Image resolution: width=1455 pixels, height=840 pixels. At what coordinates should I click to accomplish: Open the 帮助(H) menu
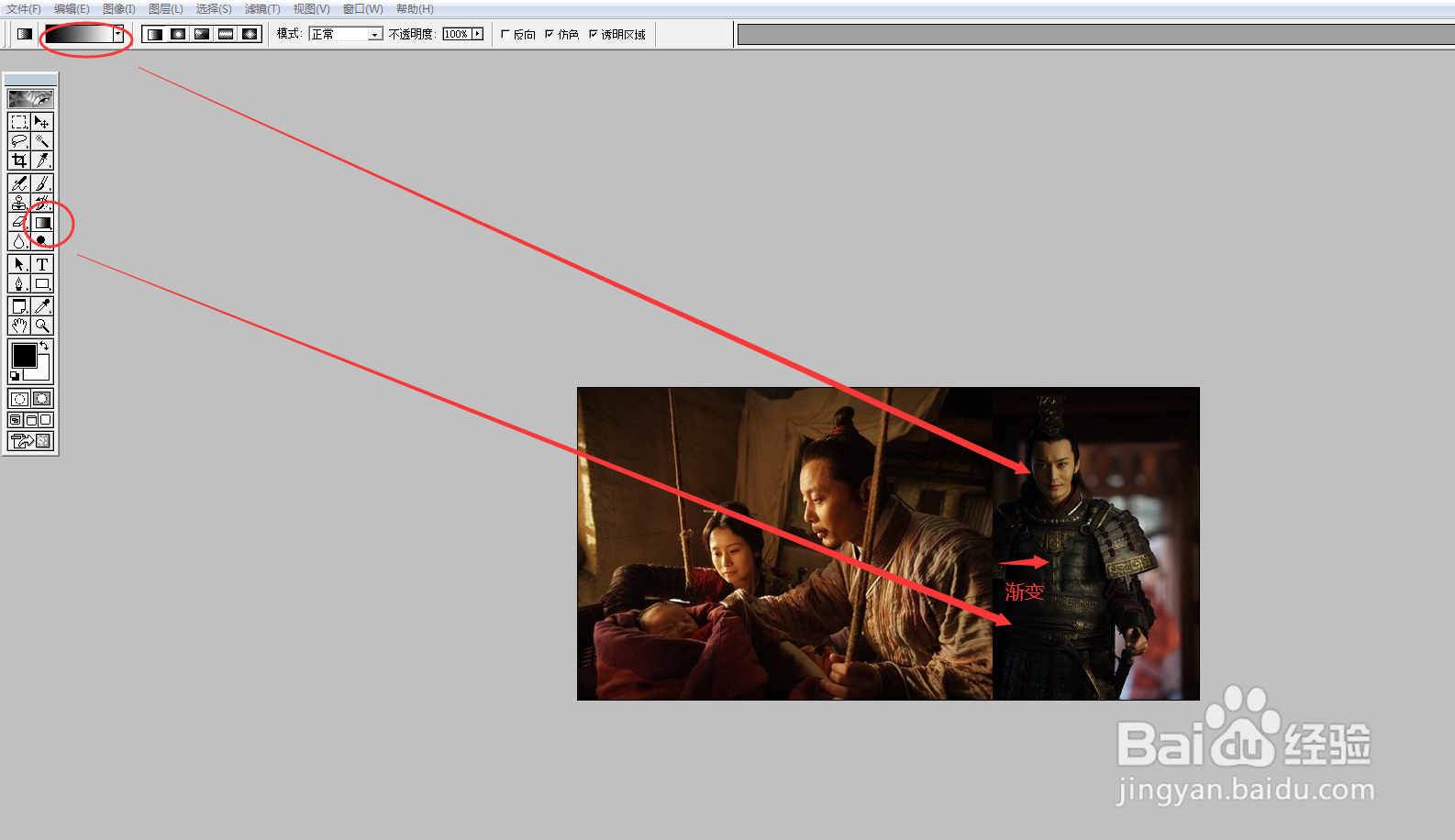(x=415, y=9)
